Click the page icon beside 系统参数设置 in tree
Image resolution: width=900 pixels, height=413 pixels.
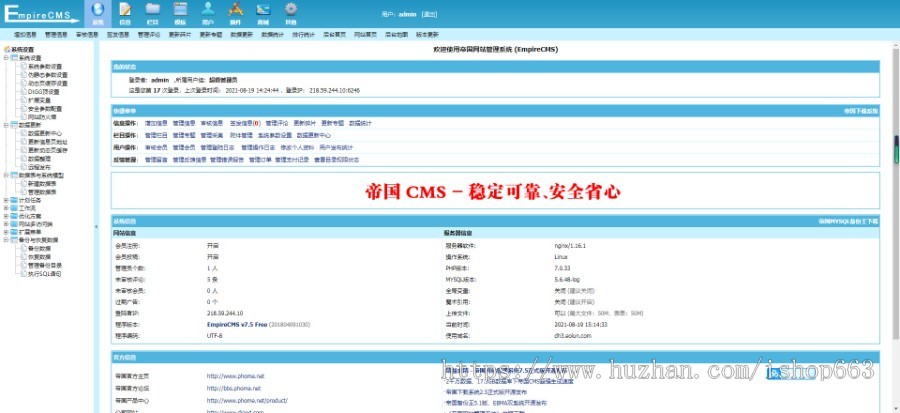coord(24,66)
